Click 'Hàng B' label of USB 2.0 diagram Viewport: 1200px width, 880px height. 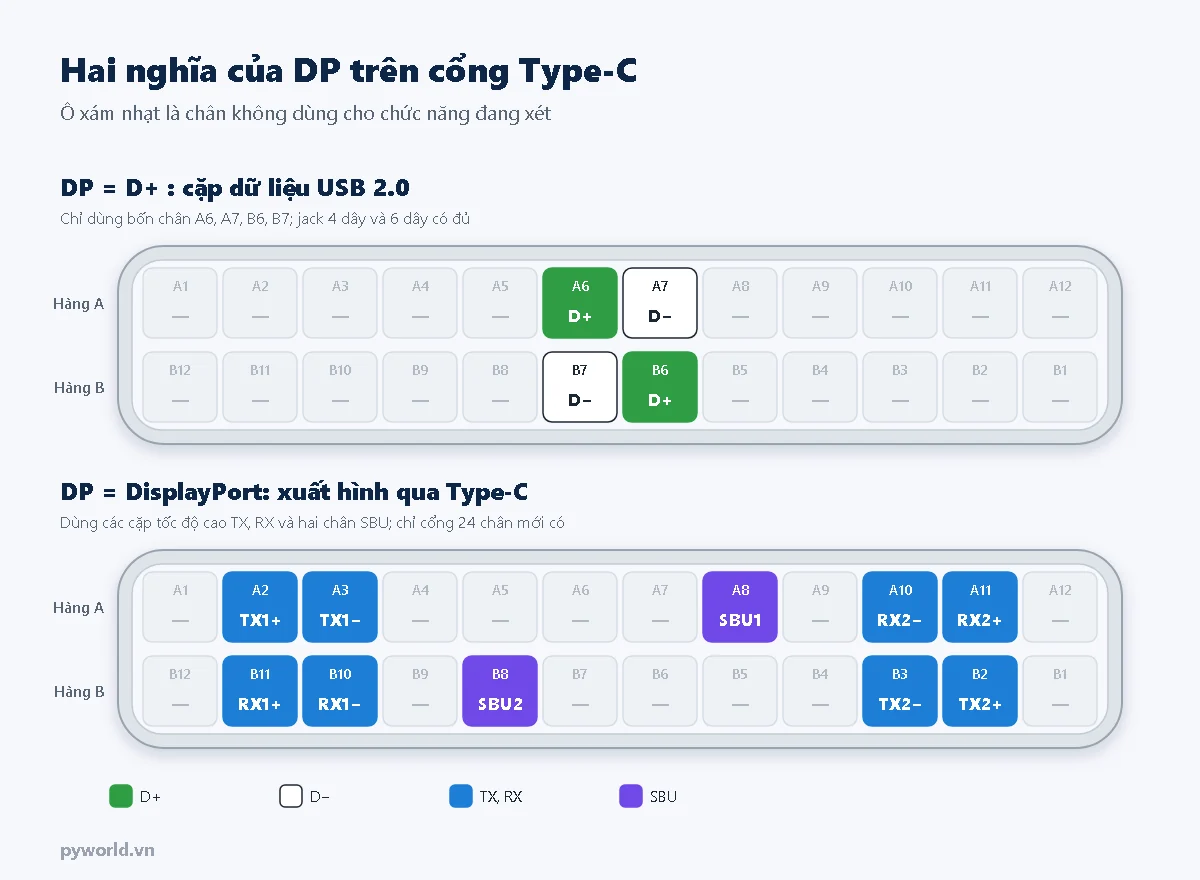[79, 388]
